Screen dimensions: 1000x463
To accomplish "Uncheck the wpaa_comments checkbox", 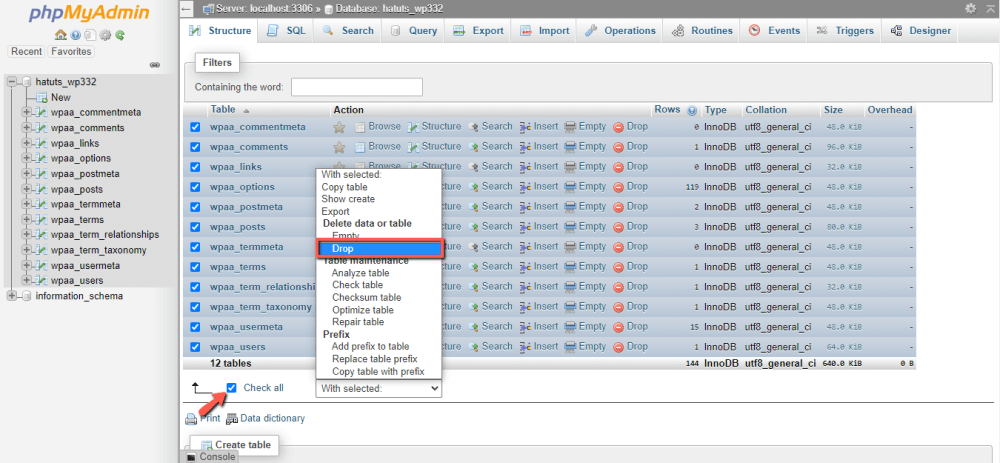I will click(195, 147).
